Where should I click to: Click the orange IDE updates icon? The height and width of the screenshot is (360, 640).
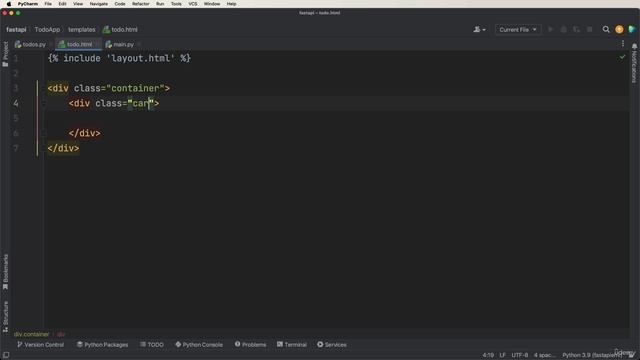click(619, 29)
